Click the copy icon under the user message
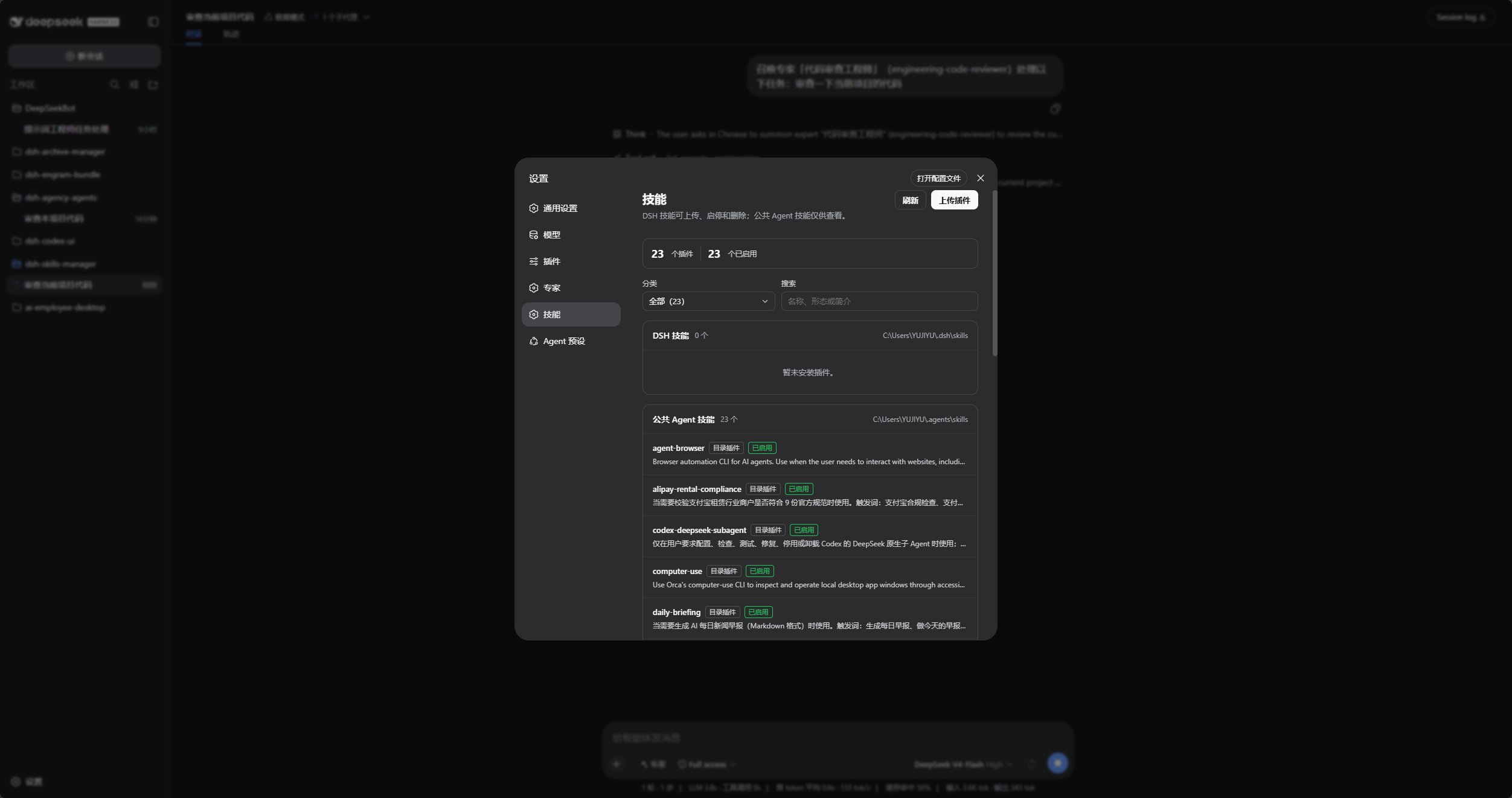 coord(1055,109)
